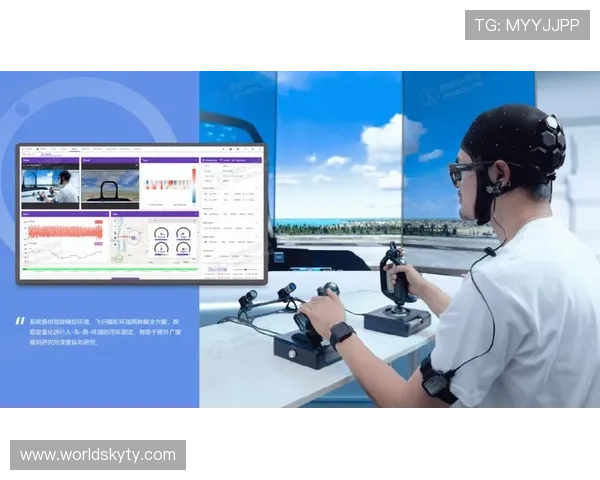Click the green timeline progress bar
The image size is (600, 480).
tap(110, 269)
